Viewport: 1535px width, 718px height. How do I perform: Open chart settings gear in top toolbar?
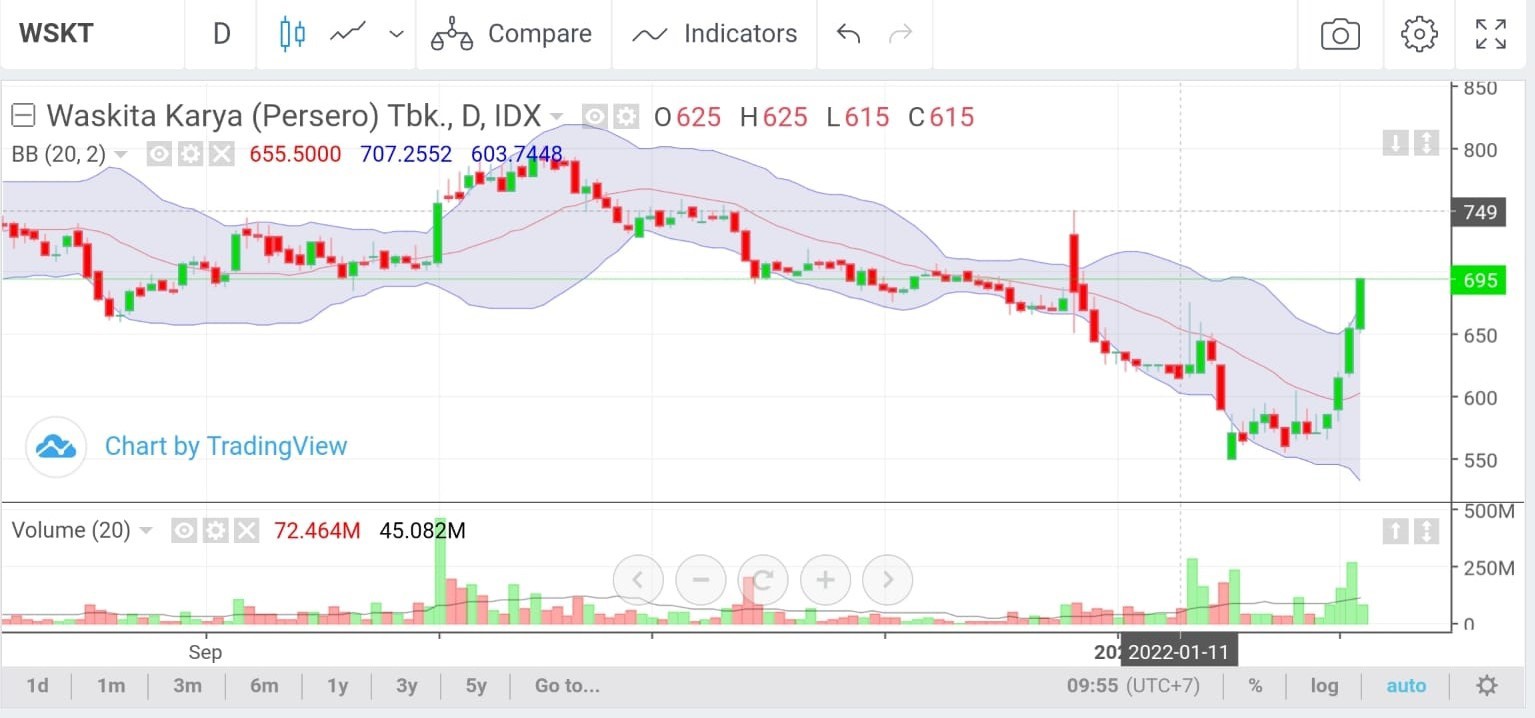1418,34
